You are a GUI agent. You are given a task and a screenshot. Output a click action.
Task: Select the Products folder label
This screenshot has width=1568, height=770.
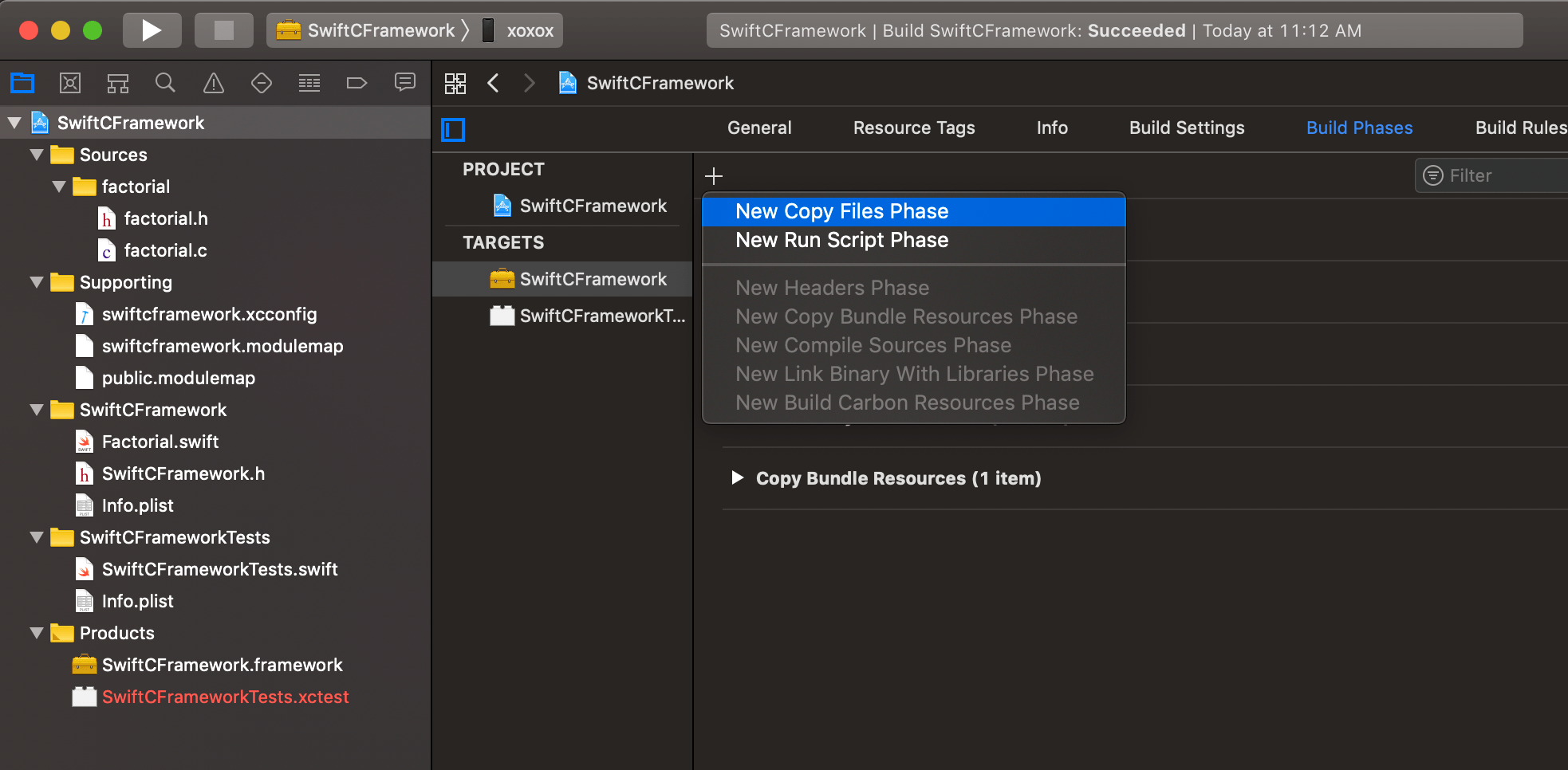tap(117, 633)
